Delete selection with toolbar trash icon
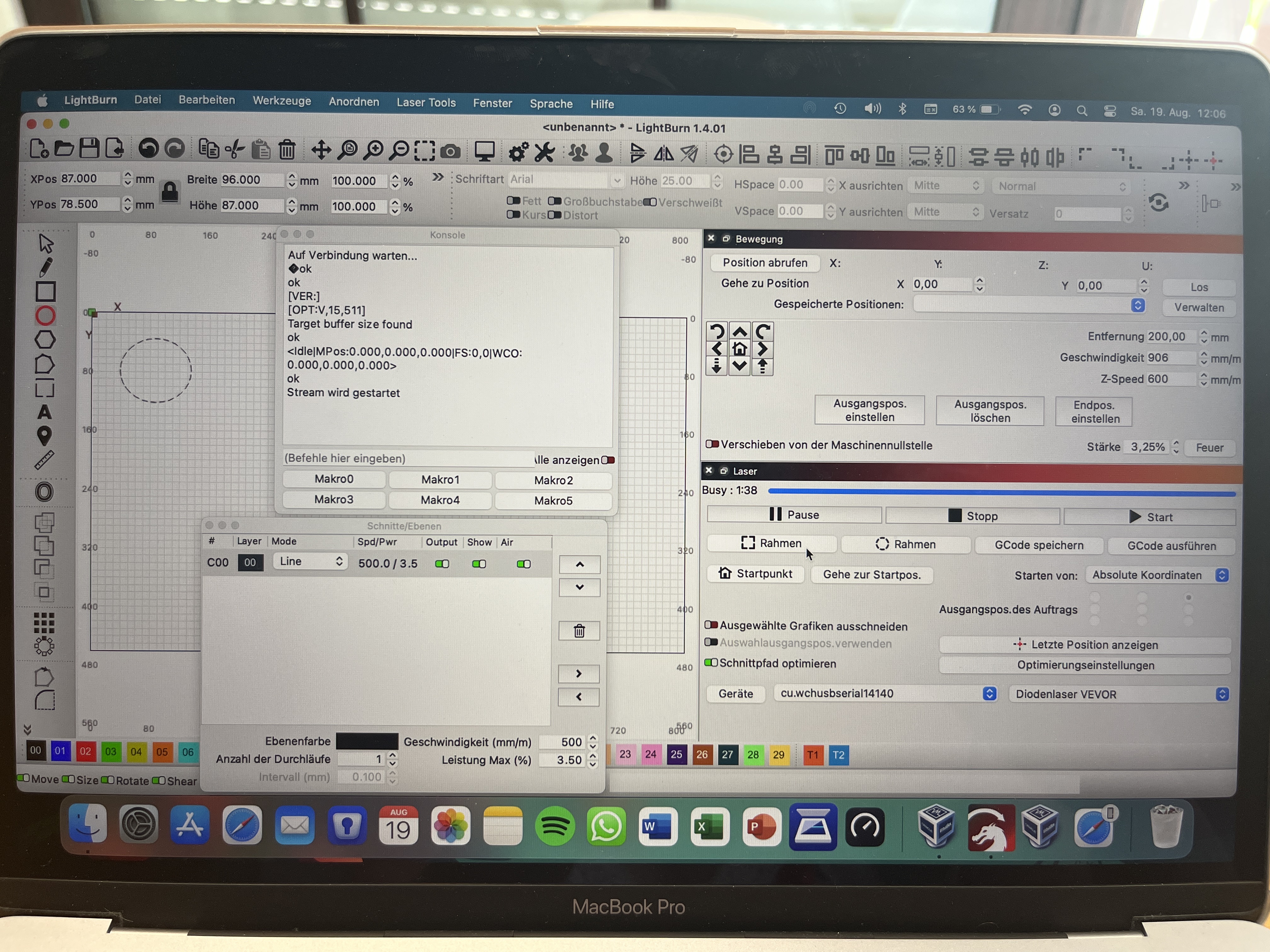 coord(287,150)
